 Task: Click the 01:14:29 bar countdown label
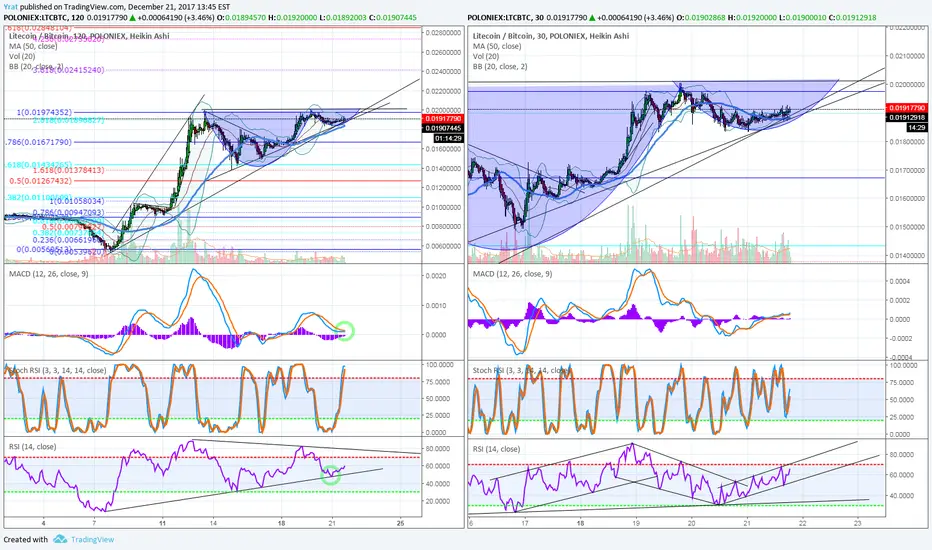(x=448, y=138)
